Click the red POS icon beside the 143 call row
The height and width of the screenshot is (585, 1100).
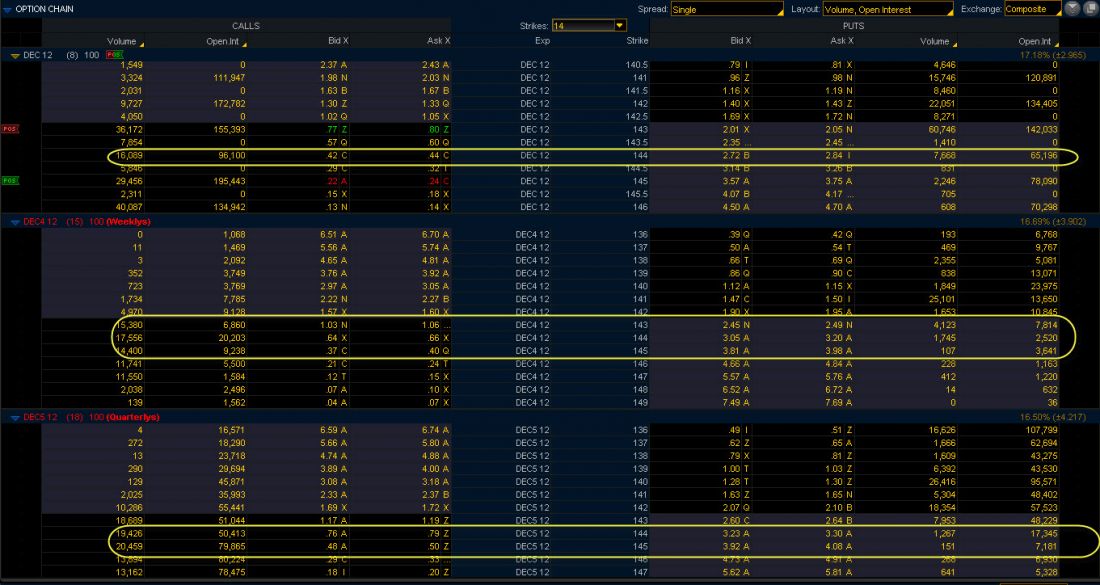click(x=10, y=129)
